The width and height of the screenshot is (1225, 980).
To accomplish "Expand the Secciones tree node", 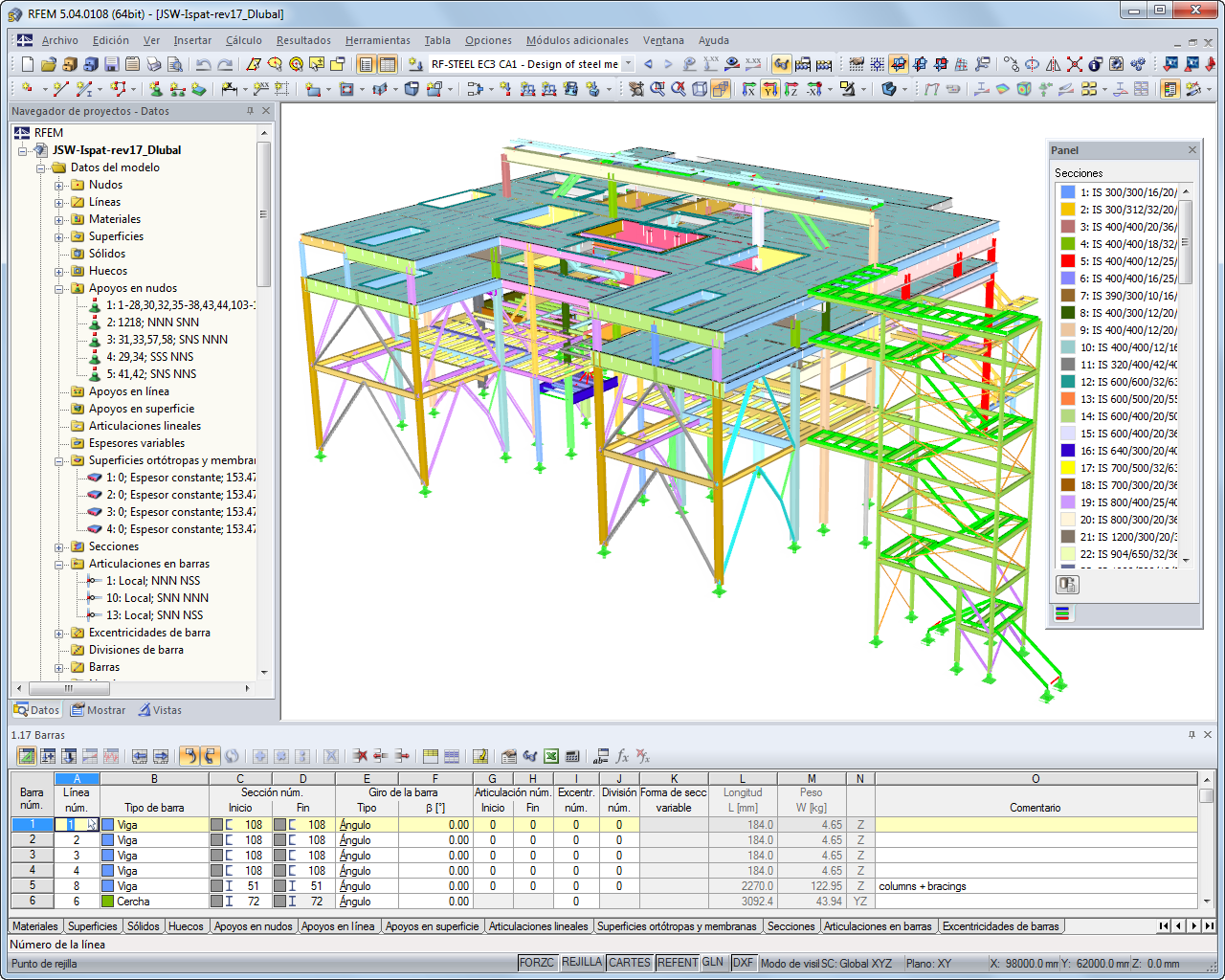I will click(x=59, y=547).
